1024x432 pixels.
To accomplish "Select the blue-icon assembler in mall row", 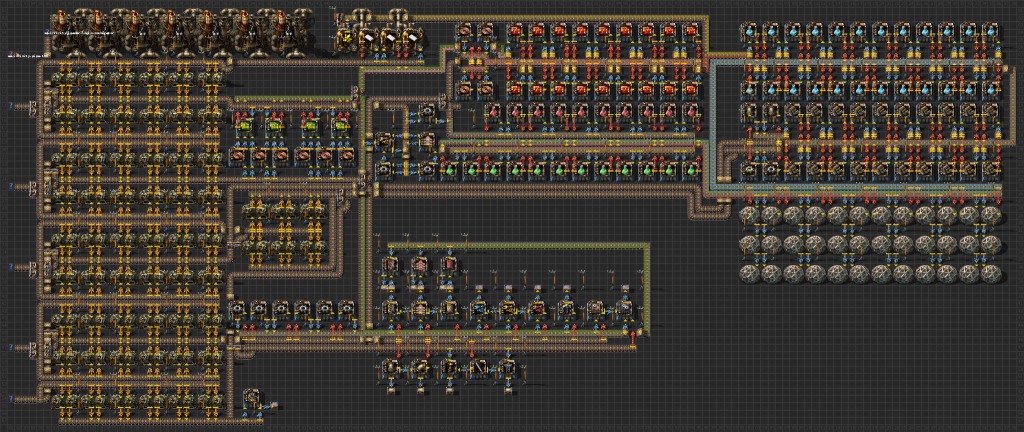I will click(x=479, y=308).
